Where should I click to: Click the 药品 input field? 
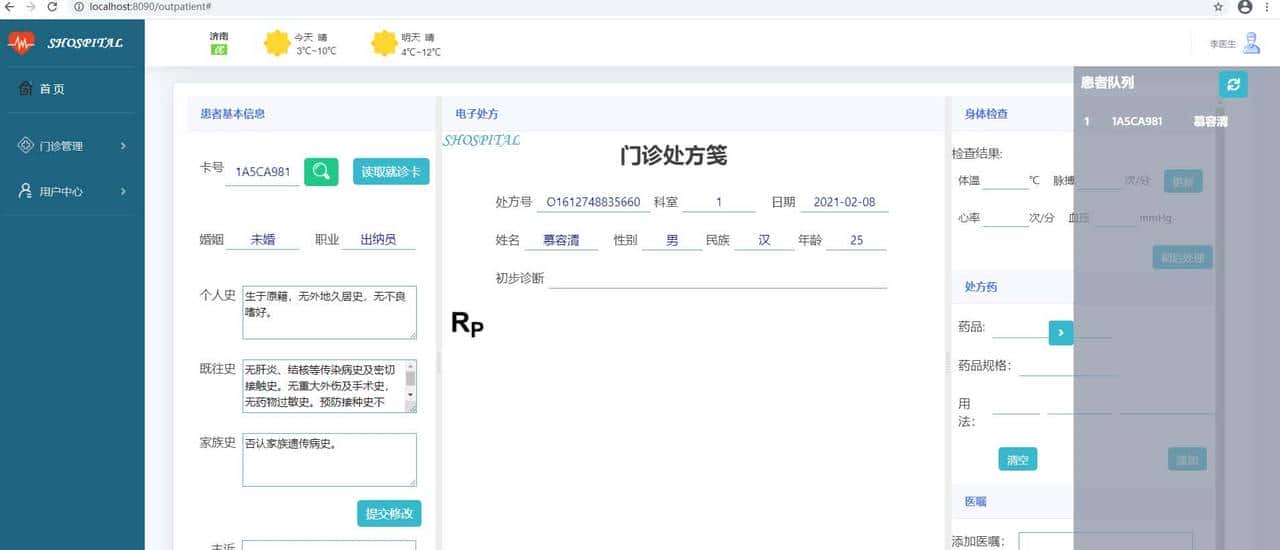[1020, 328]
